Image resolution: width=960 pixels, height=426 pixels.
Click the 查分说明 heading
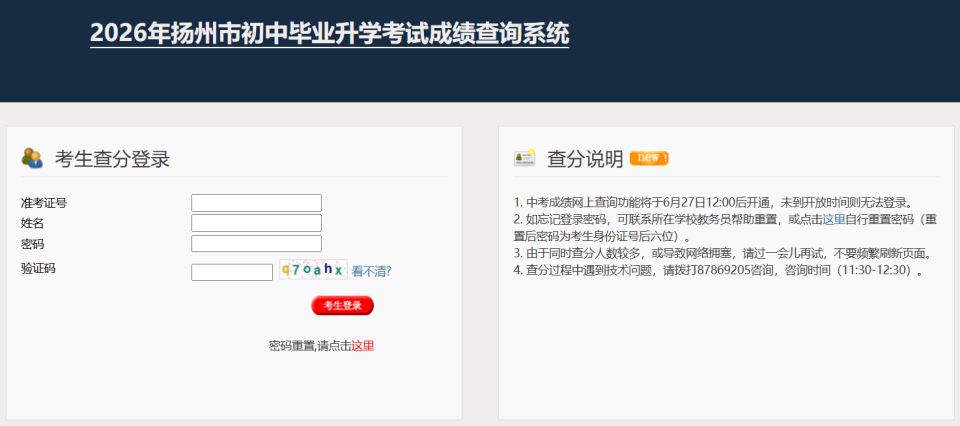585,159
